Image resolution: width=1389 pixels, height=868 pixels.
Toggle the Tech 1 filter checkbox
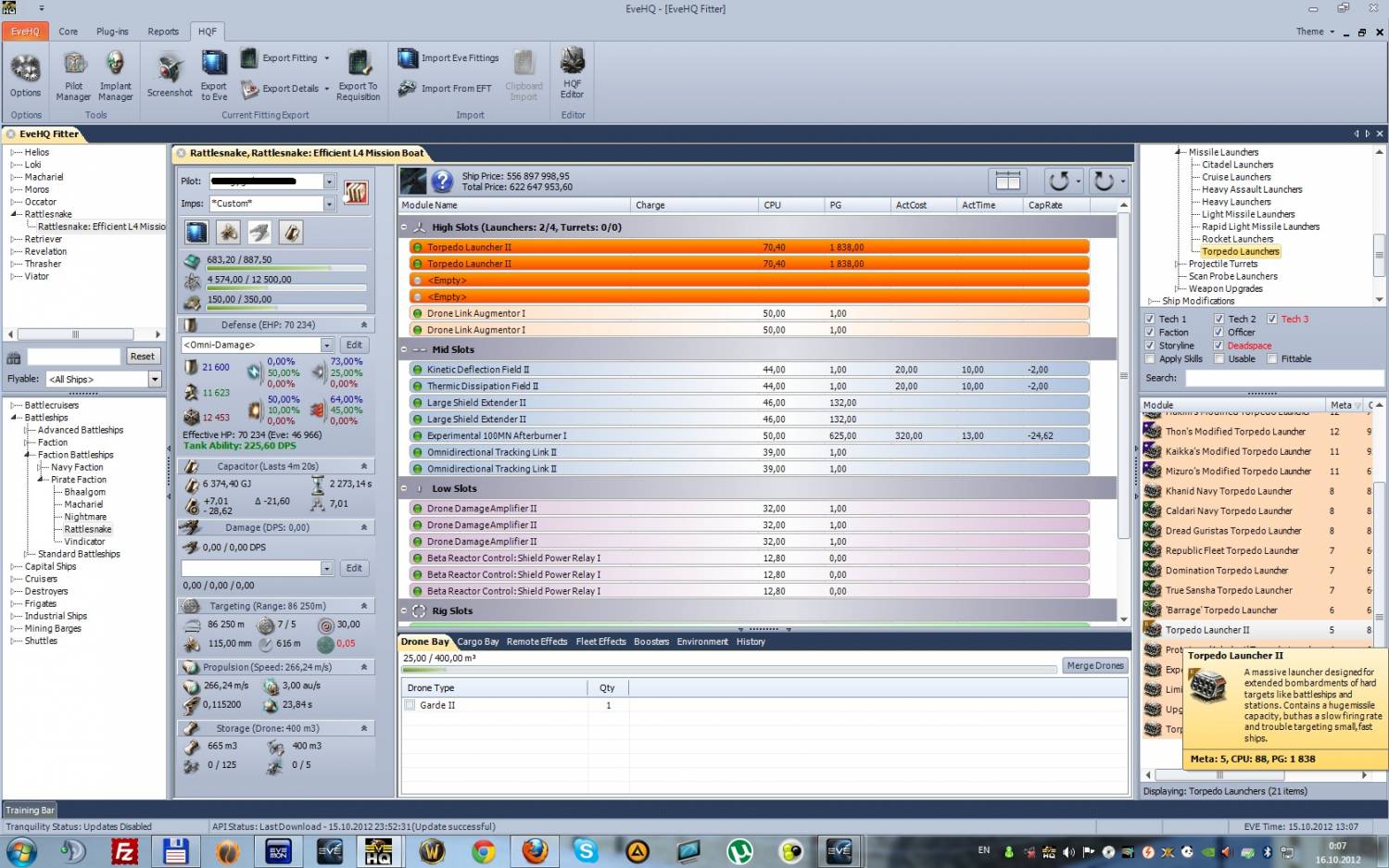coord(1150,320)
